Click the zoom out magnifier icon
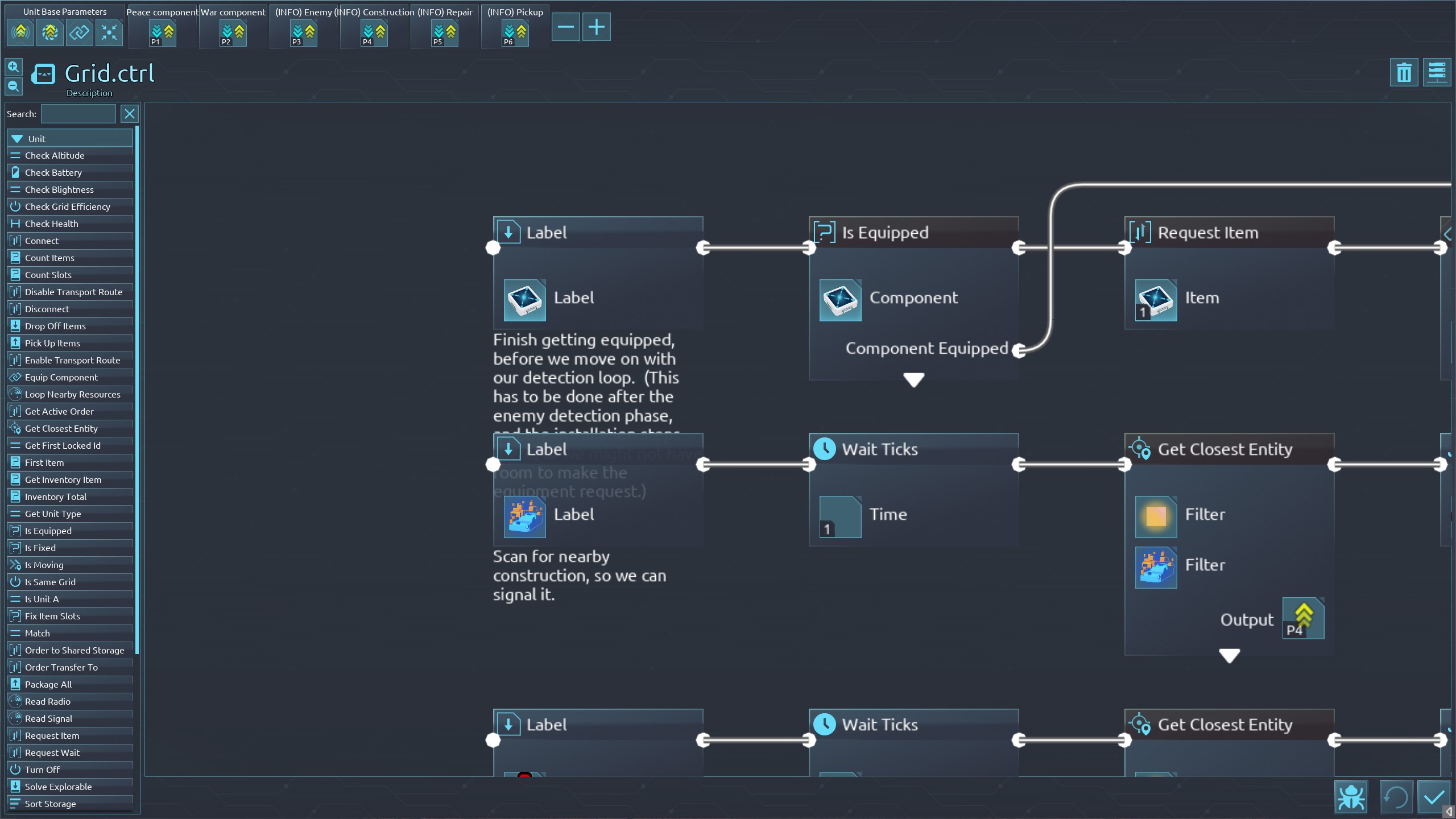Image resolution: width=1456 pixels, height=819 pixels. tap(13, 86)
